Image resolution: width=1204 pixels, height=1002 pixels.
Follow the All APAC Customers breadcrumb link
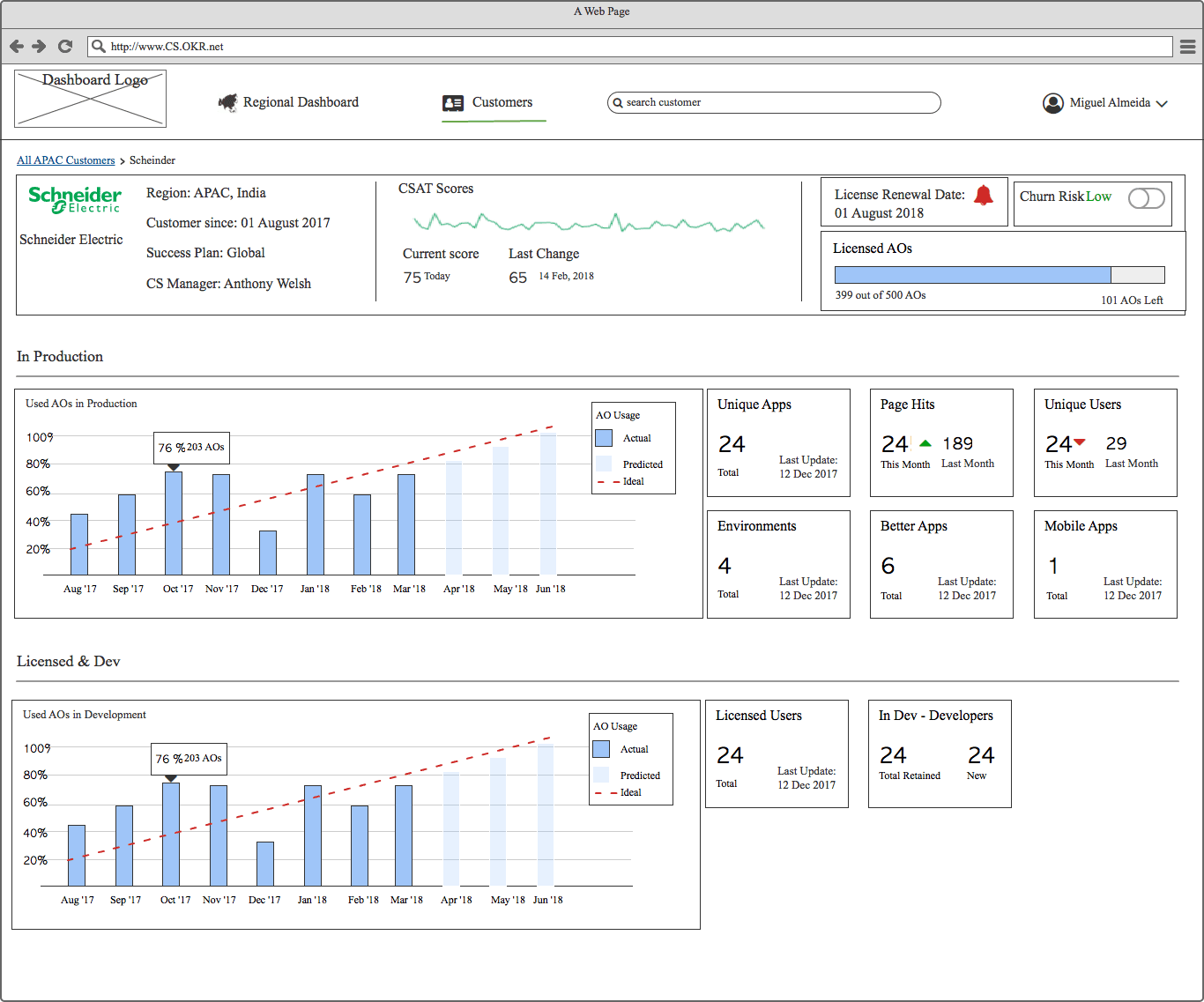point(65,160)
